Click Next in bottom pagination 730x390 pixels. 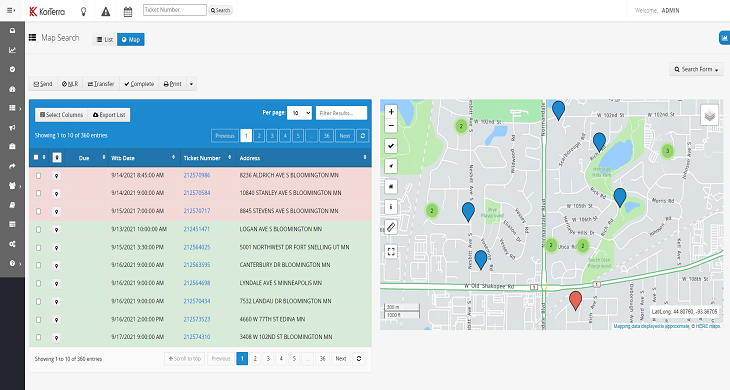point(341,358)
